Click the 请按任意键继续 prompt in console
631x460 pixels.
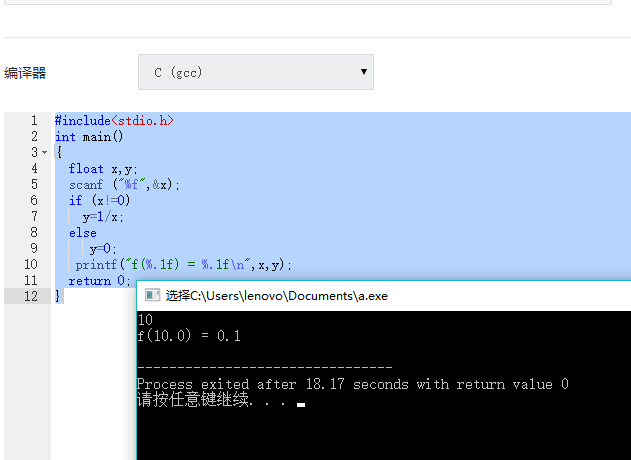(212, 400)
